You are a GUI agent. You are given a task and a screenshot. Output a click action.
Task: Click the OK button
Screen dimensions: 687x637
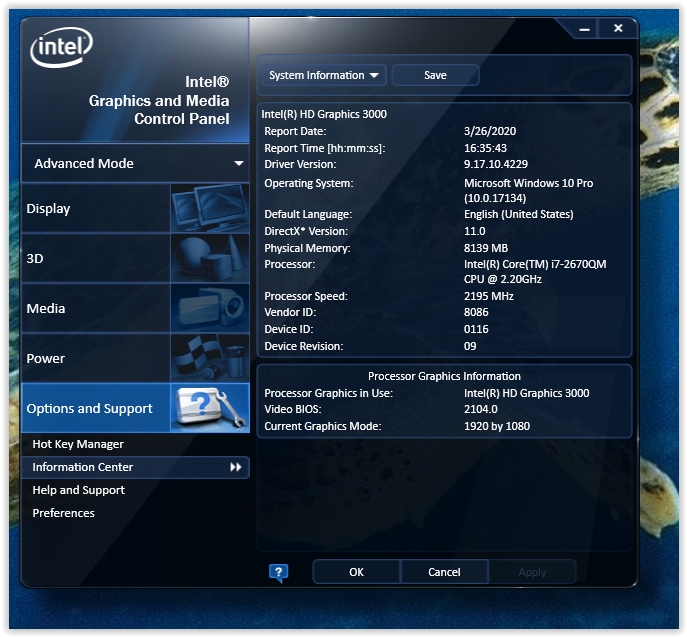(356, 572)
